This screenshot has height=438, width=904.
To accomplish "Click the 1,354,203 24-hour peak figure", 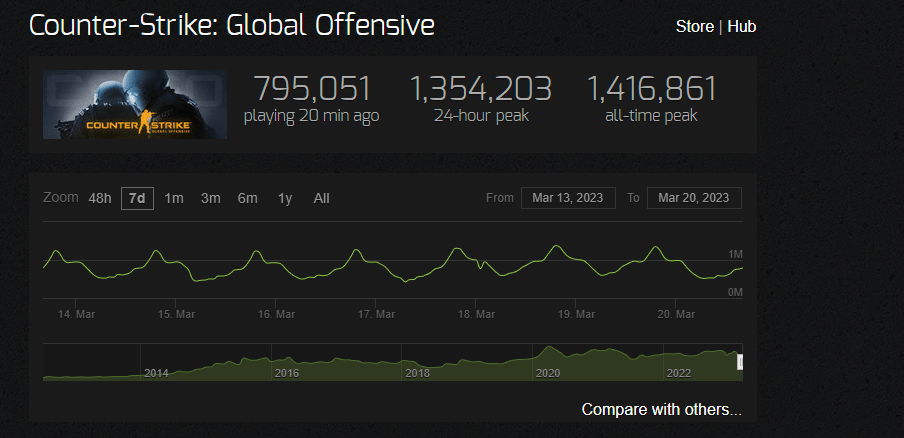I will pos(481,89).
